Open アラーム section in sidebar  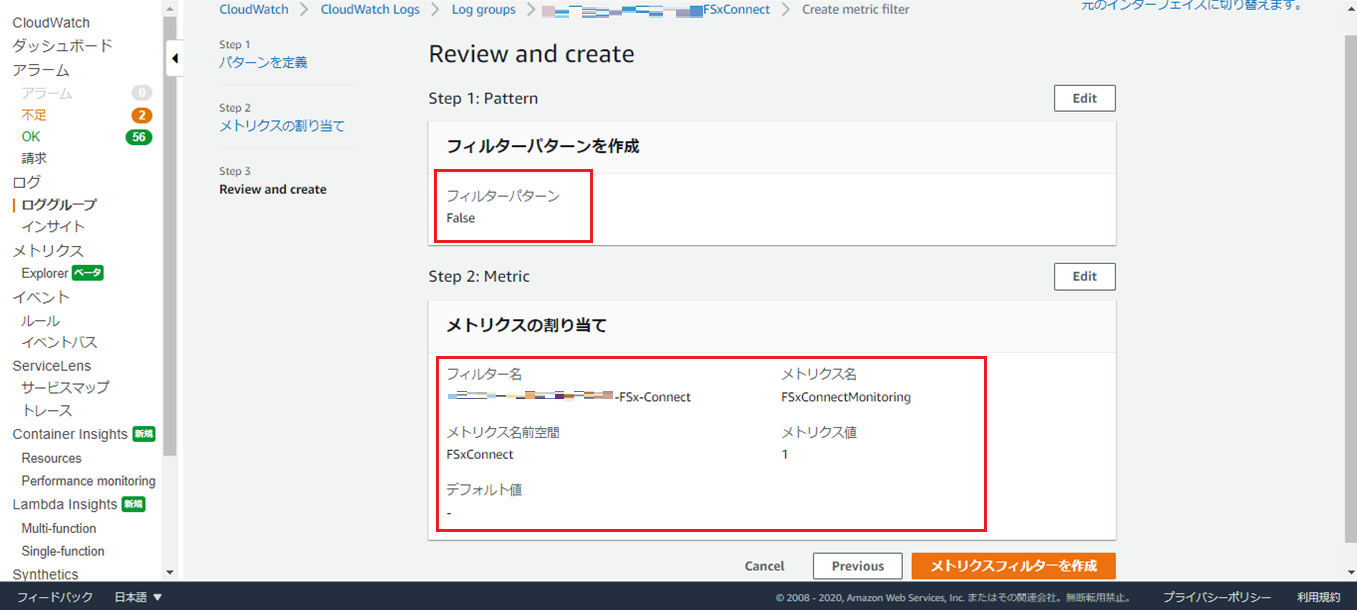pyautogui.click(x=41, y=70)
